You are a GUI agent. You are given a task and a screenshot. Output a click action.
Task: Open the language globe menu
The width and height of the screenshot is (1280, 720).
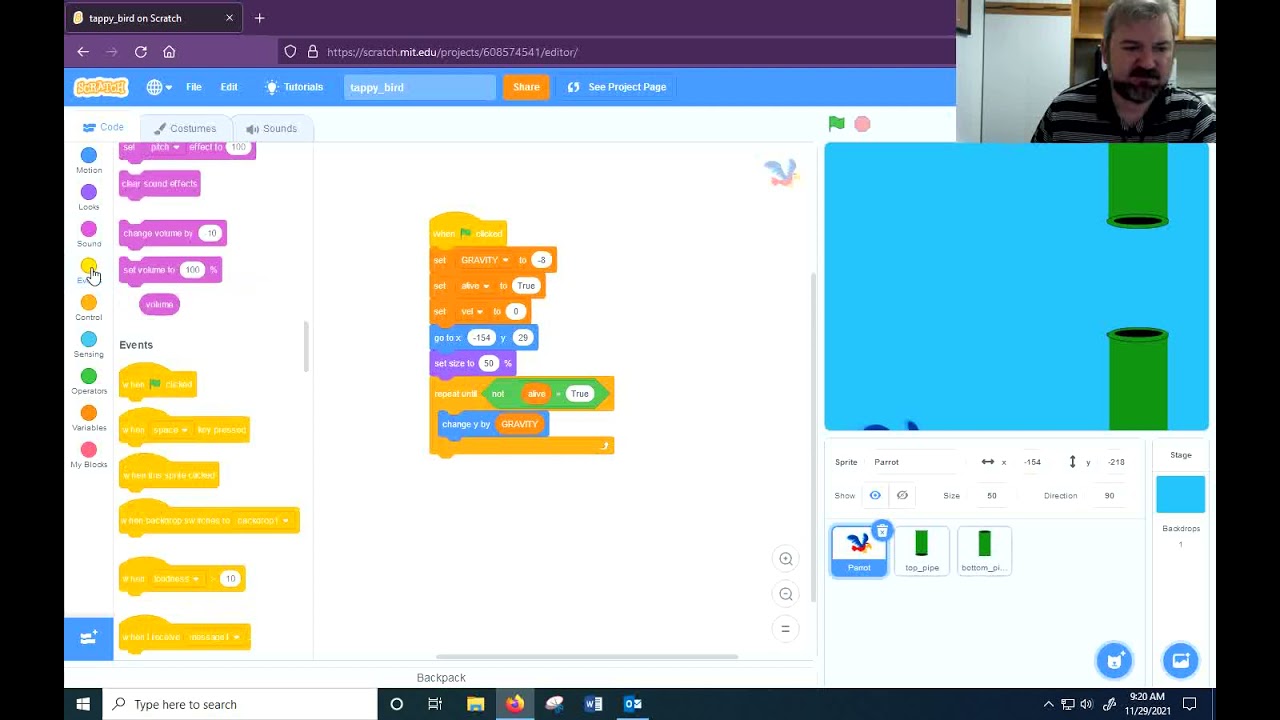click(159, 87)
